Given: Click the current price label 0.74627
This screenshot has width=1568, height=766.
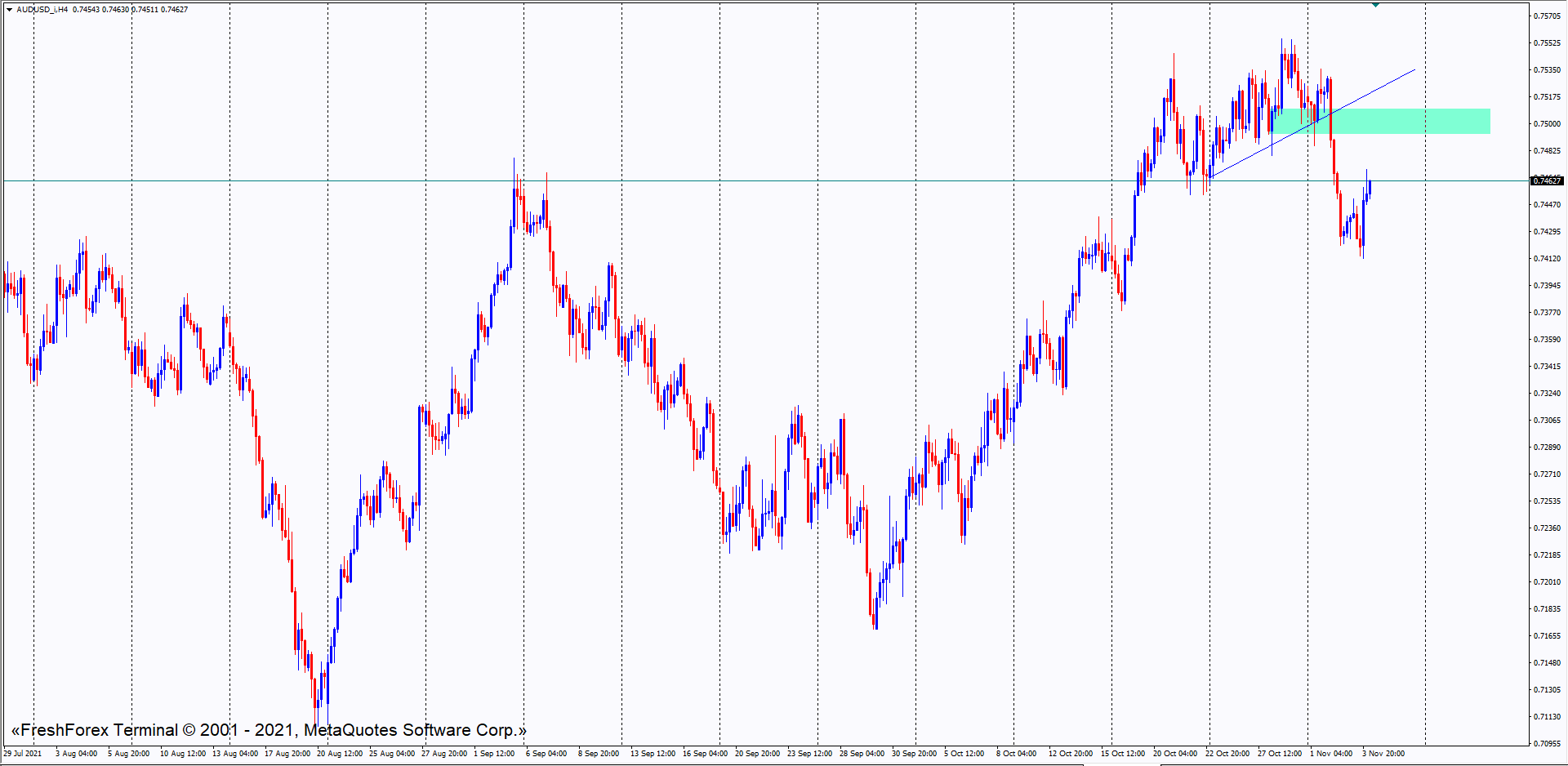Looking at the screenshot, I should (1547, 180).
